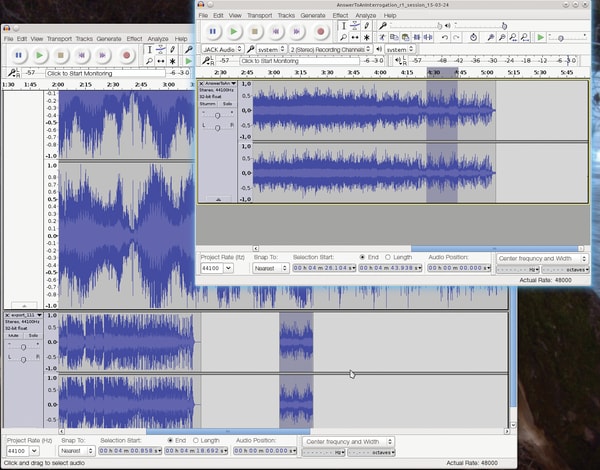The image size is (600, 470).
Task: Open Transport menu in back window
Action: [59, 39]
